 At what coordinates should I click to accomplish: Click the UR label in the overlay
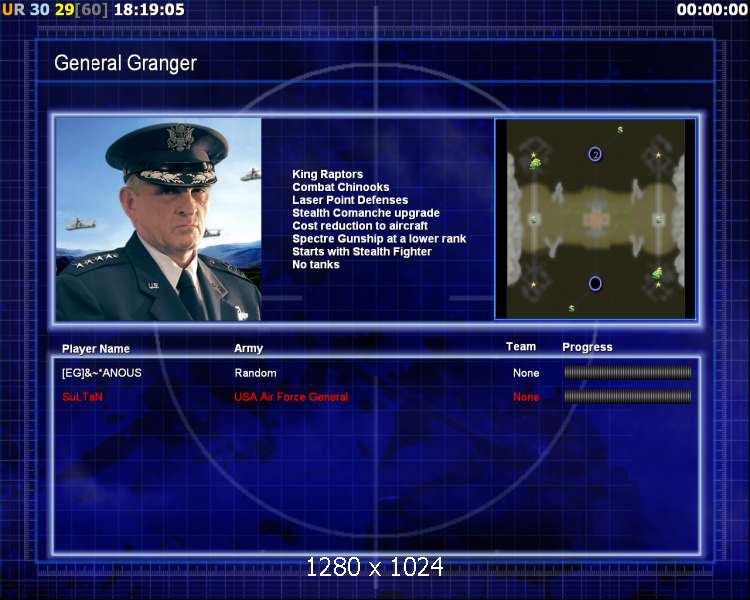click(13, 9)
